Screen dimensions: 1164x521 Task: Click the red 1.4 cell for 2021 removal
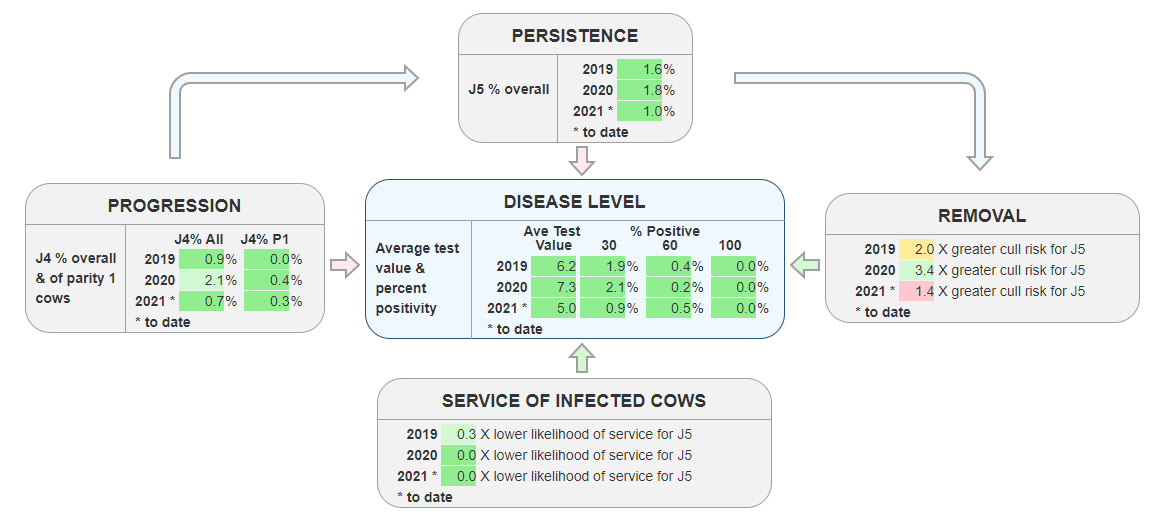click(x=916, y=291)
